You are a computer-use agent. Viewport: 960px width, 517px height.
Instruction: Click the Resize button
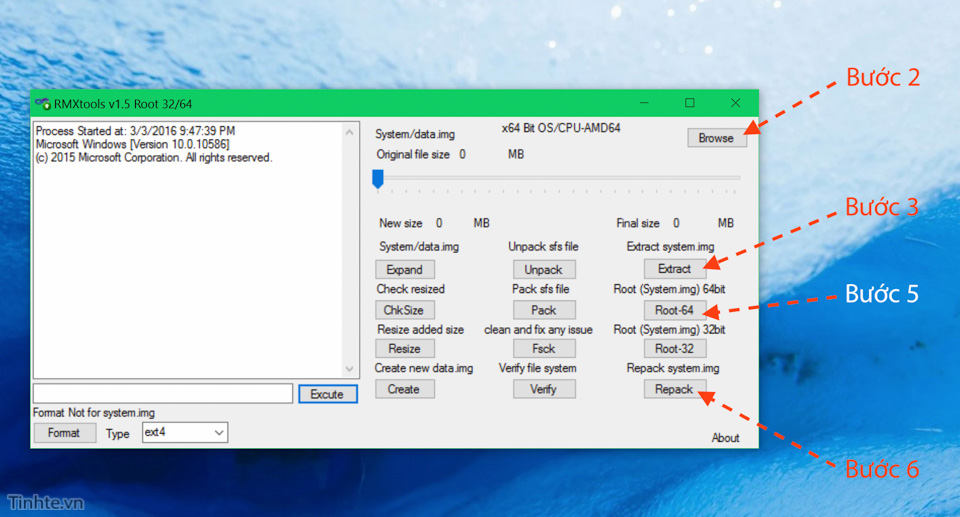pos(405,349)
